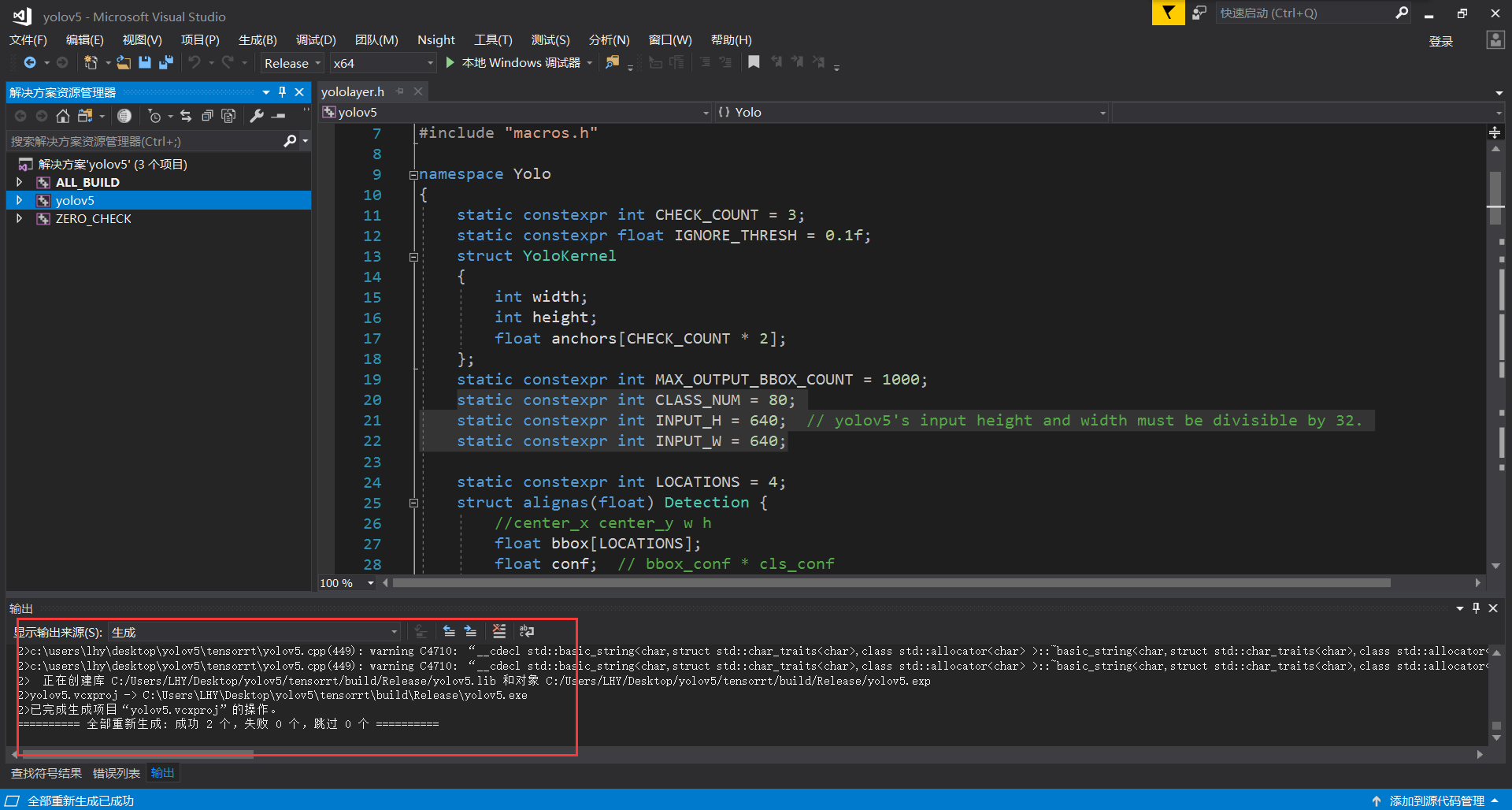Collapse all nodes in Solution Explorer
Viewport: 1512px width, 810px height.
[x=207, y=116]
